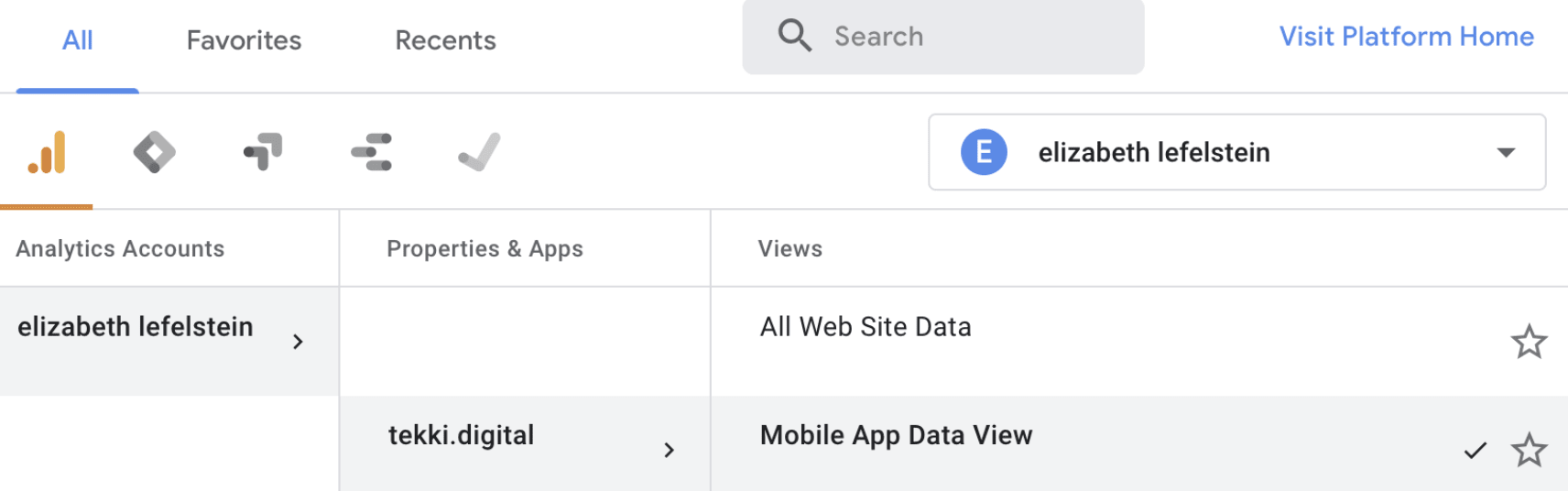Open the Visit Platform Home link

point(1406,37)
